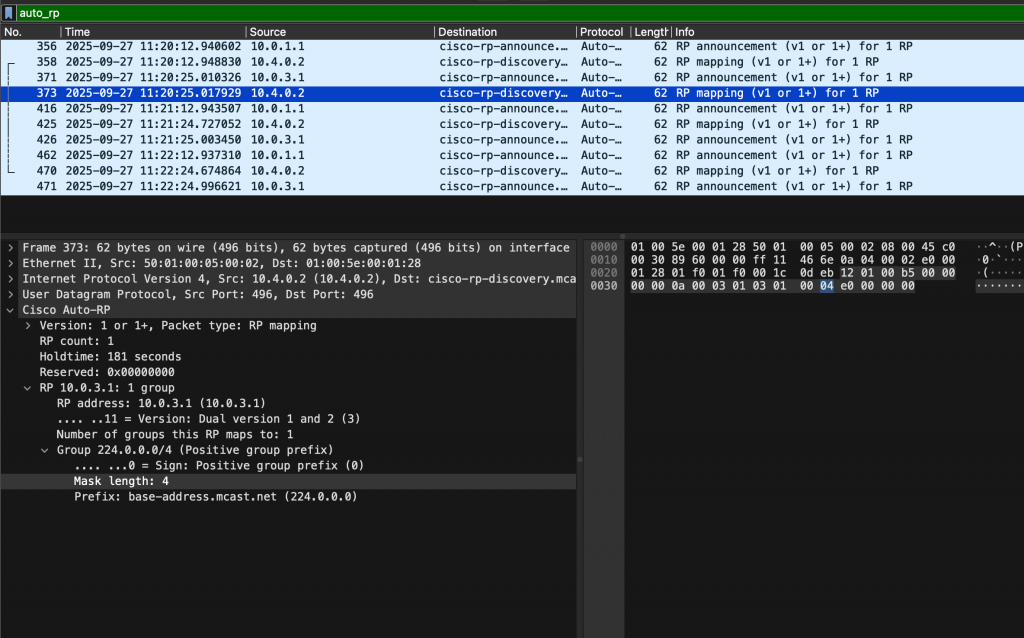Click into the auto_rp display filter field
The image size is (1024, 638).
pos(500,13)
